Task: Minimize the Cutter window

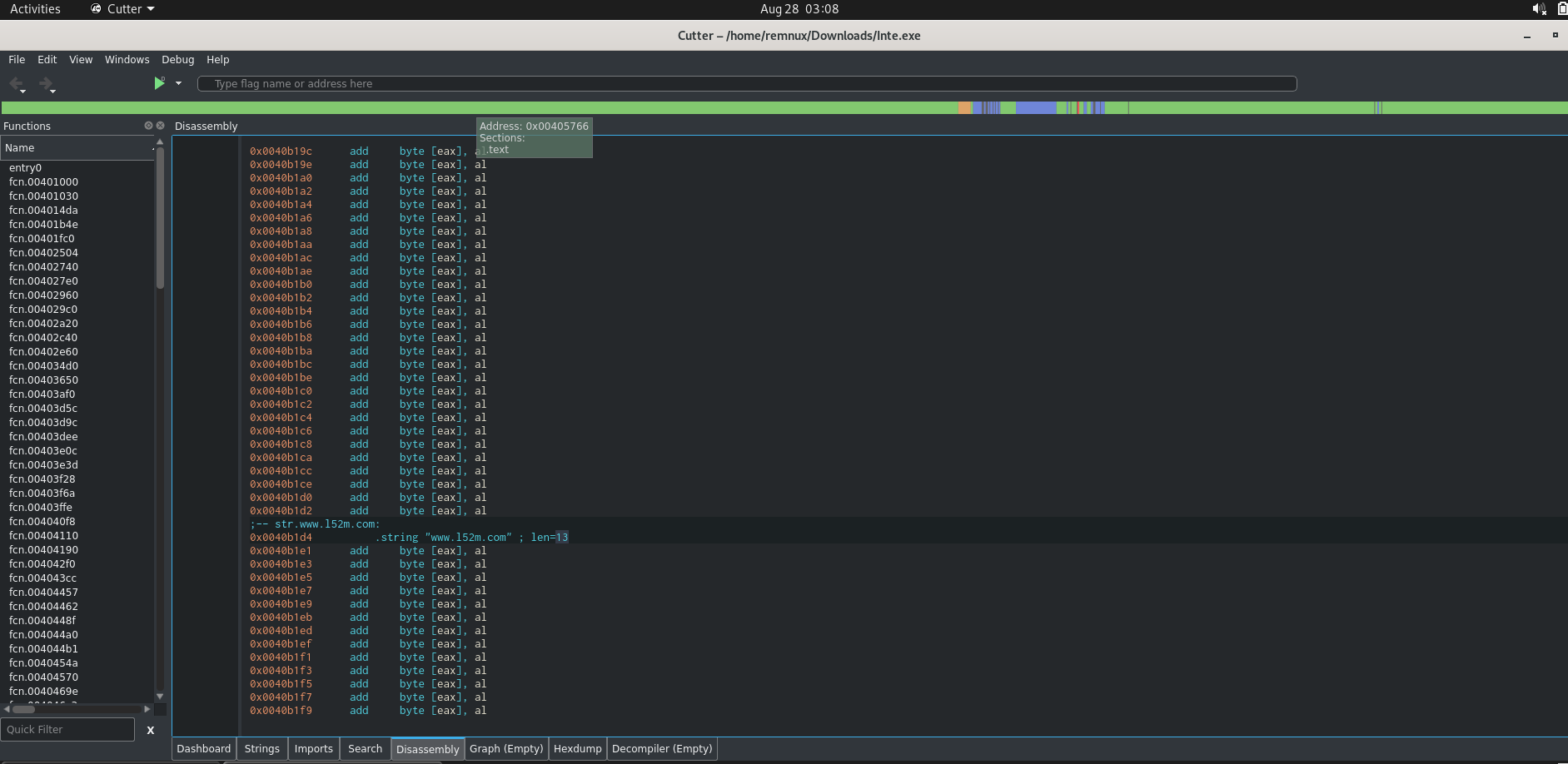Action: coord(1527,36)
